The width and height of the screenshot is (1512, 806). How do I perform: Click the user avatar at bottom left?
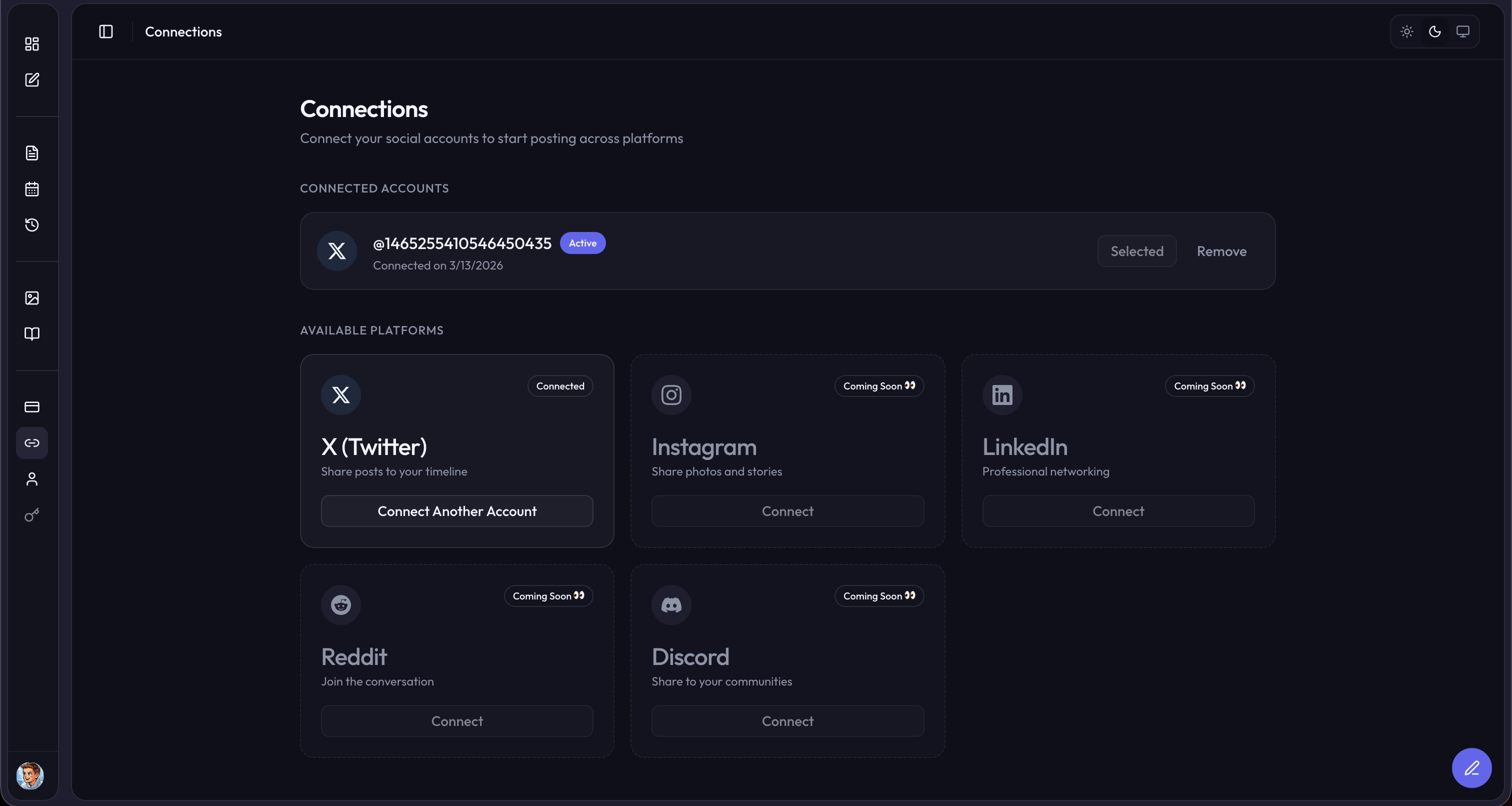click(x=30, y=775)
